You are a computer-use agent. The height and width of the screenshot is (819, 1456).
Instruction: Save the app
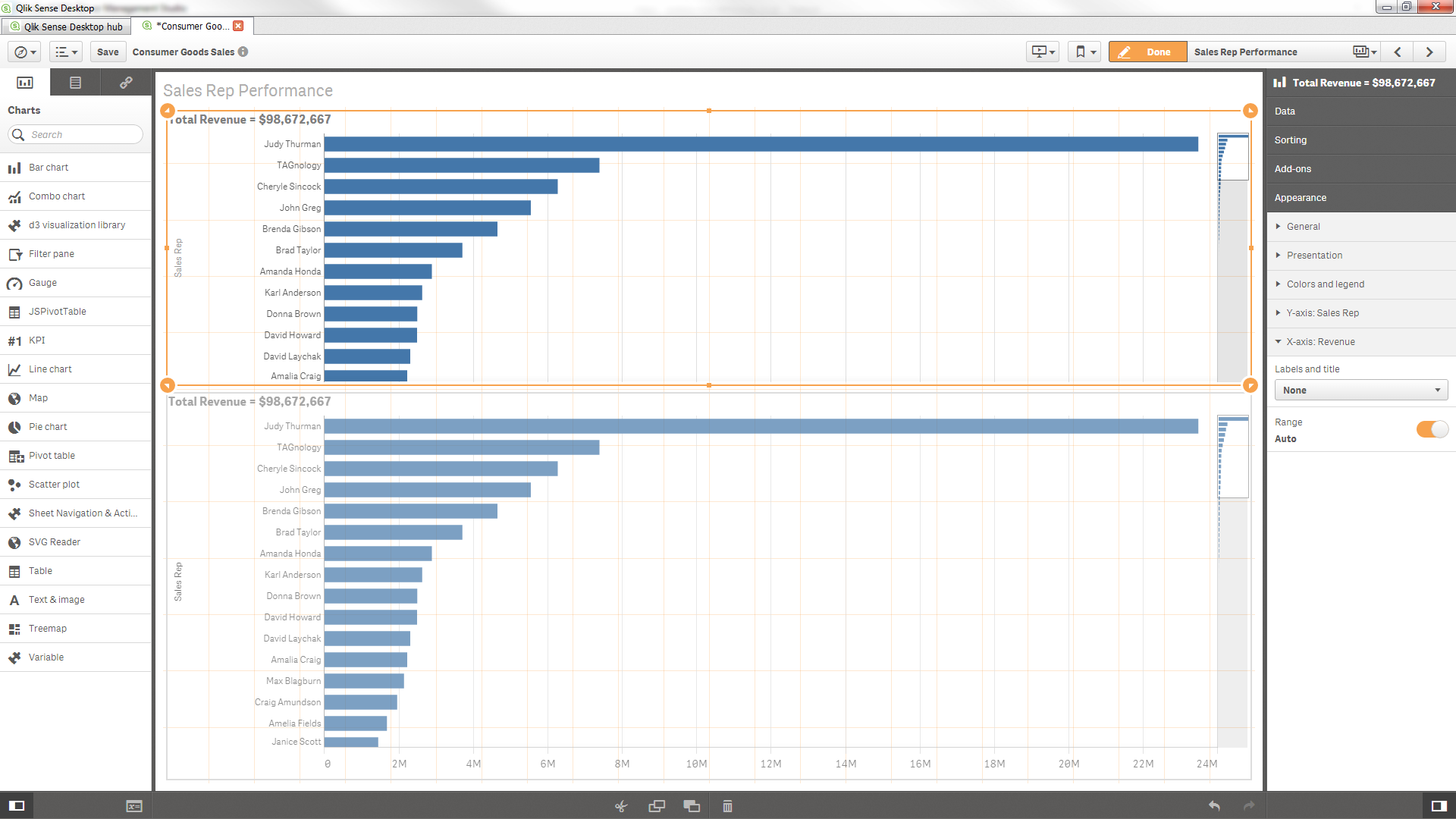click(108, 52)
